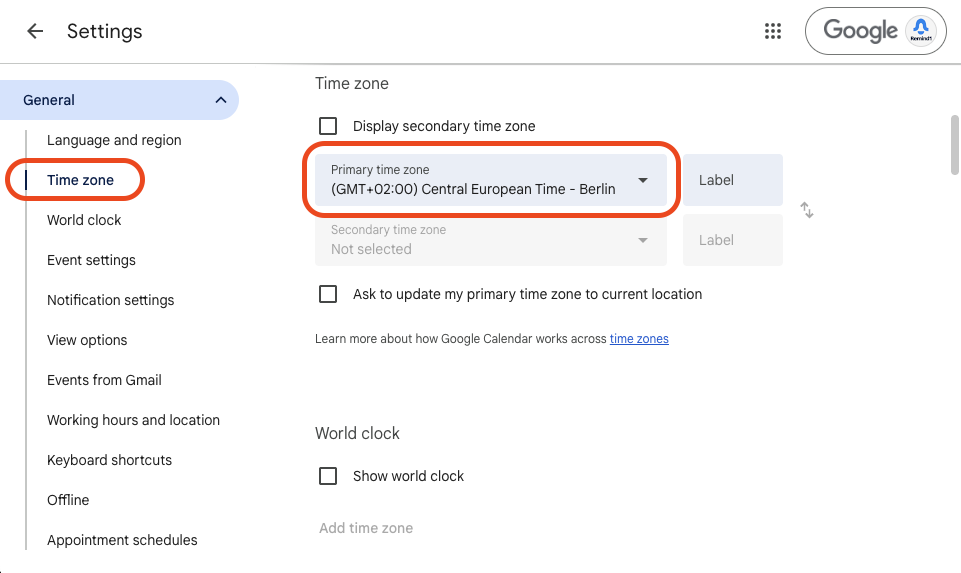The width and height of the screenshot is (961, 573).
Task: Open the Secondary time zone dropdown
Action: pos(490,240)
